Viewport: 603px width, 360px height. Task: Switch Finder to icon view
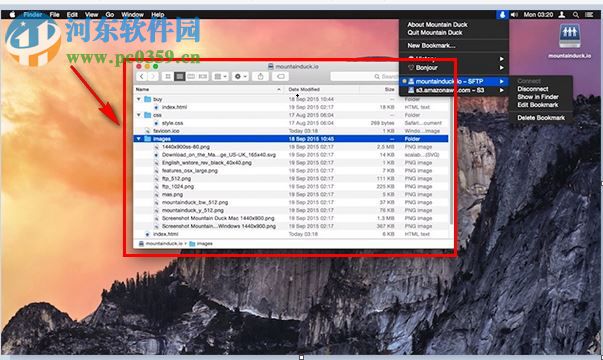click(x=168, y=76)
